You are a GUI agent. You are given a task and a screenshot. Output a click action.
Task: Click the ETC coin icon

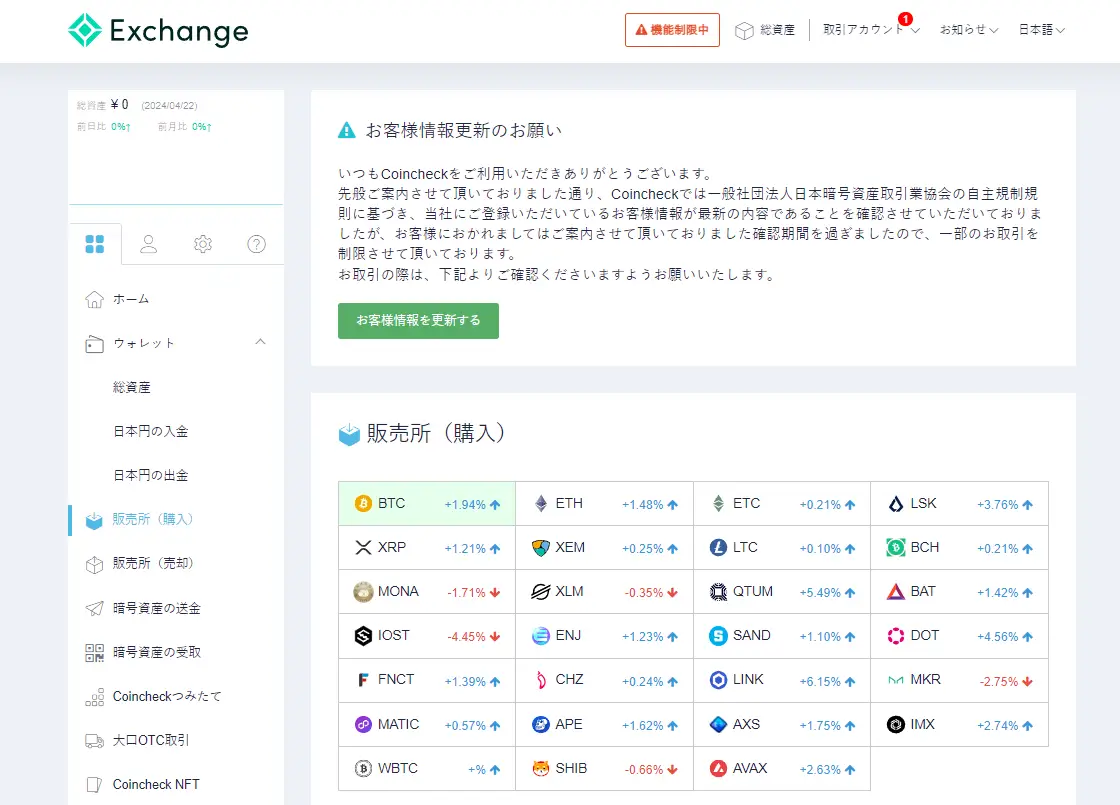[718, 504]
